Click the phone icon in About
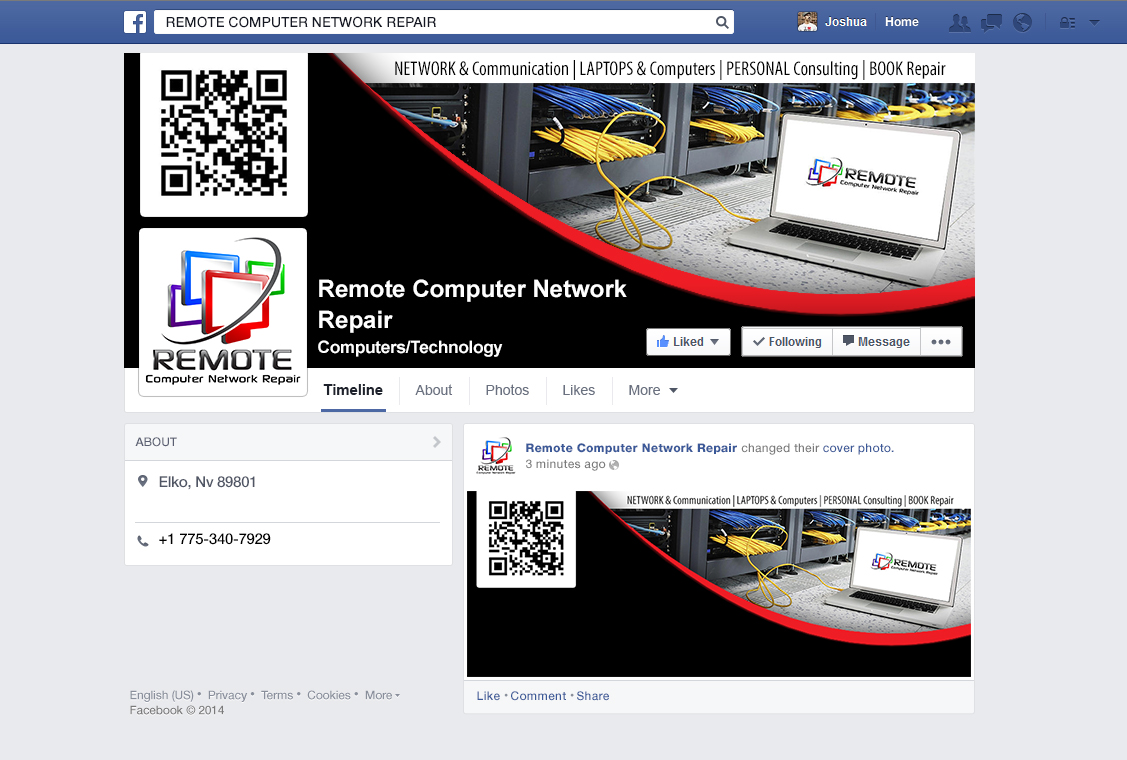 pyautogui.click(x=142, y=540)
